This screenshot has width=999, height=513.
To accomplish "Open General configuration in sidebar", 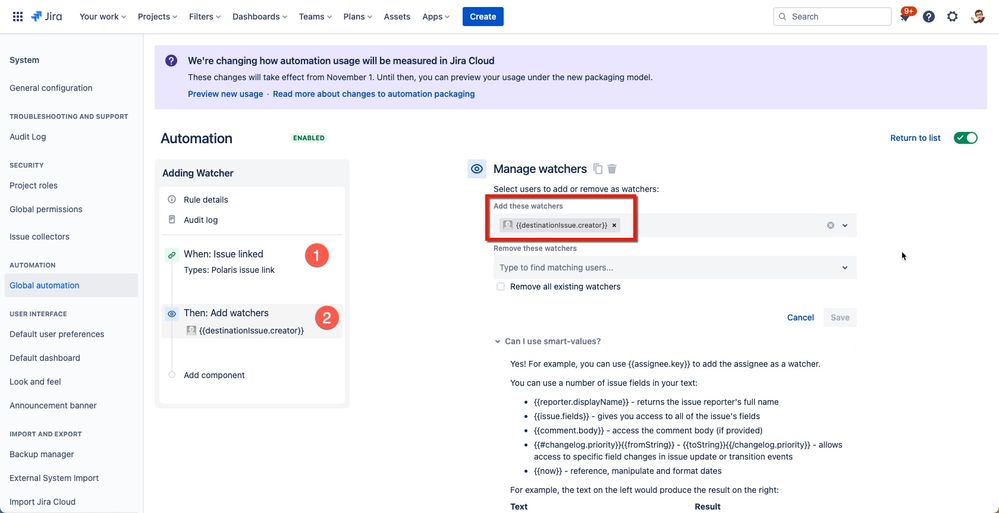I will (x=51, y=88).
